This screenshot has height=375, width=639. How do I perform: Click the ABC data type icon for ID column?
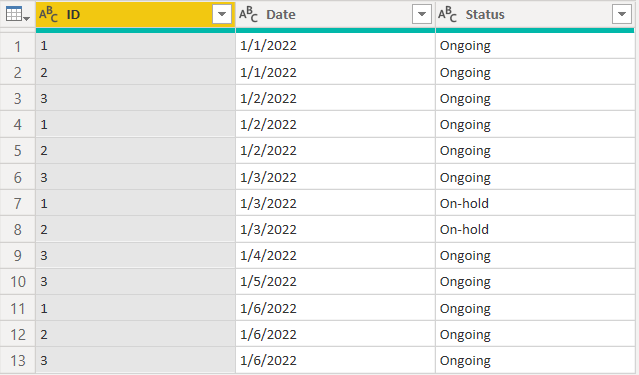point(48,15)
